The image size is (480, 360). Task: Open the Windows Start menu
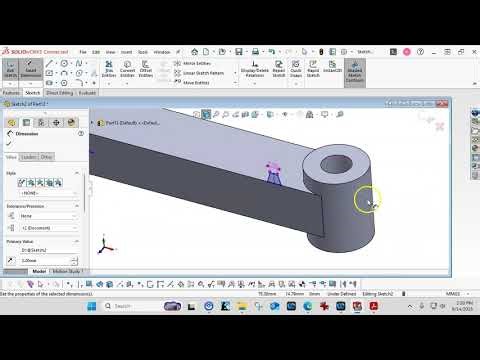click(x=92, y=306)
